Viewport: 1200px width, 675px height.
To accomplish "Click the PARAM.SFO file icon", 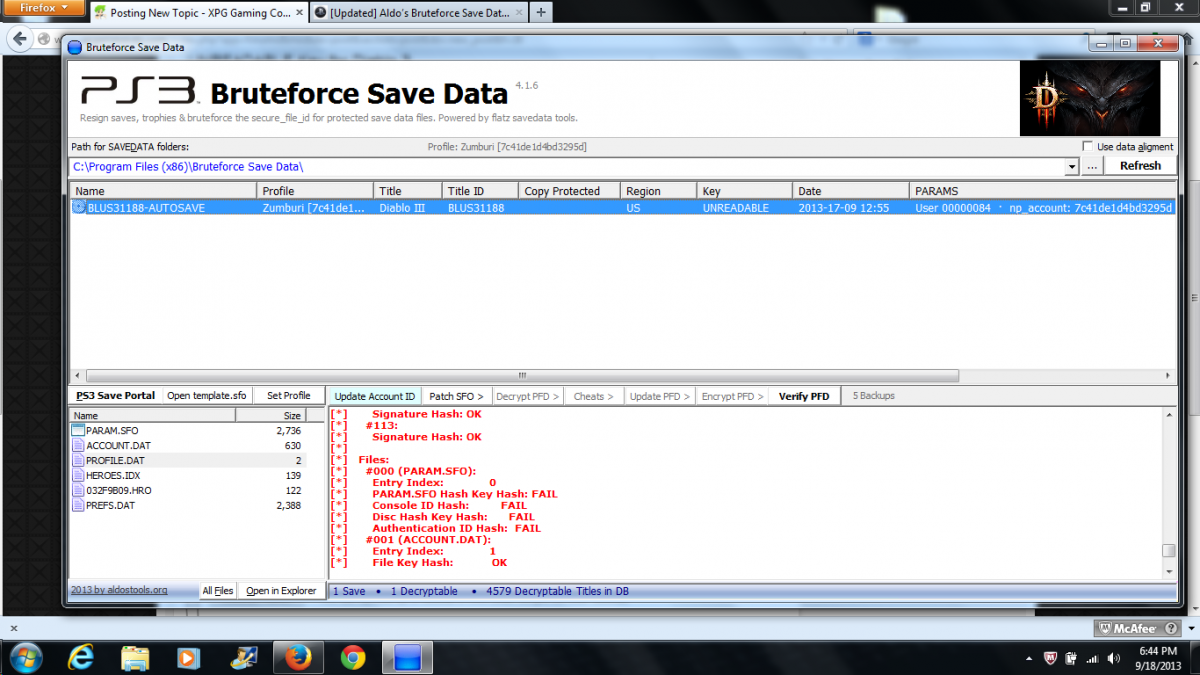I will (x=79, y=430).
